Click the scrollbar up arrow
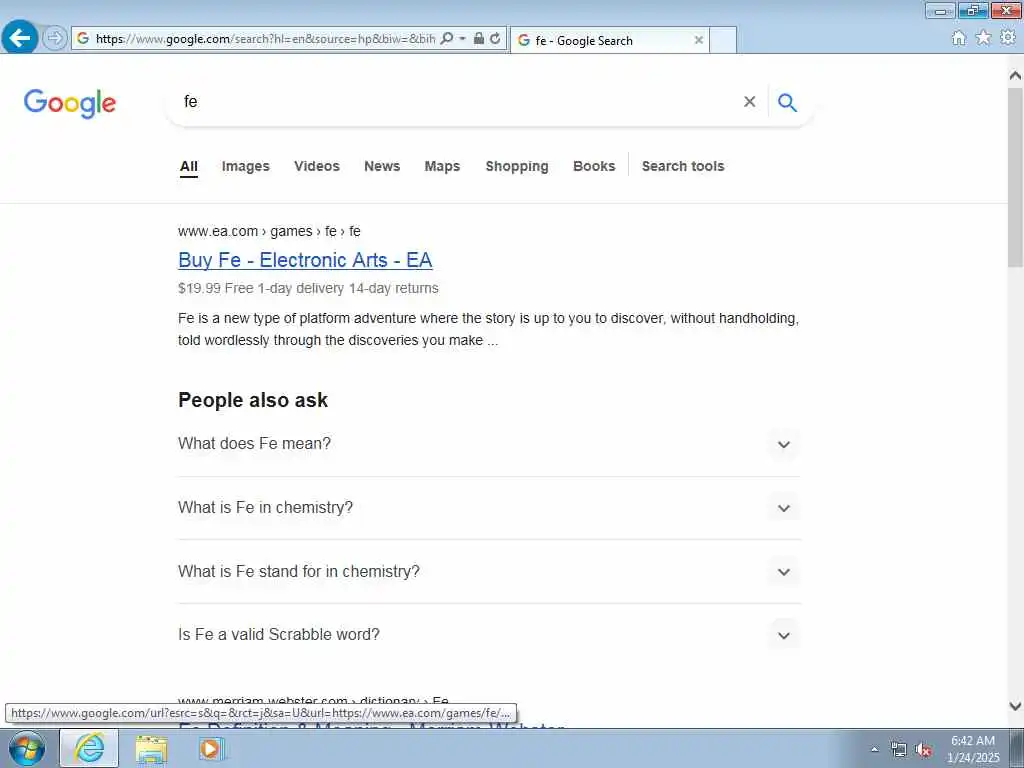The image size is (1024, 768). [1015, 76]
